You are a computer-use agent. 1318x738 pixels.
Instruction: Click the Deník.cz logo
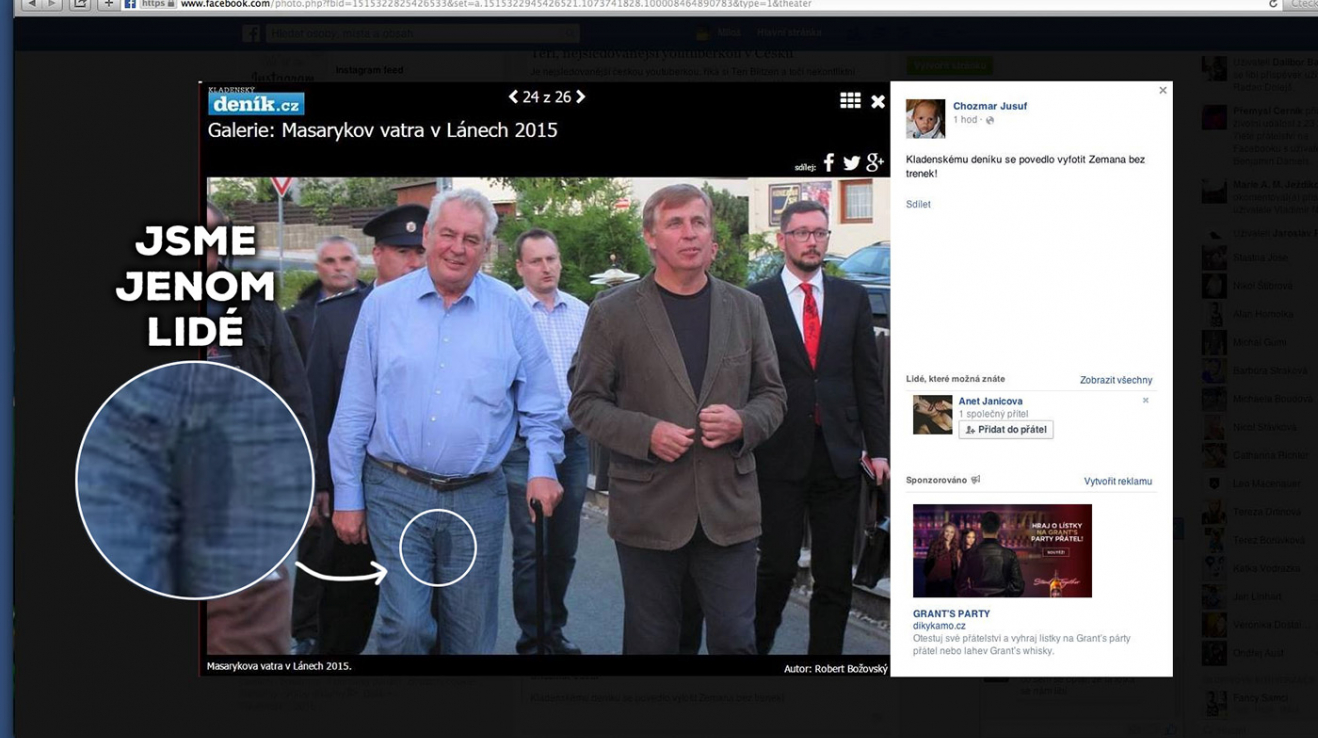(256, 103)
